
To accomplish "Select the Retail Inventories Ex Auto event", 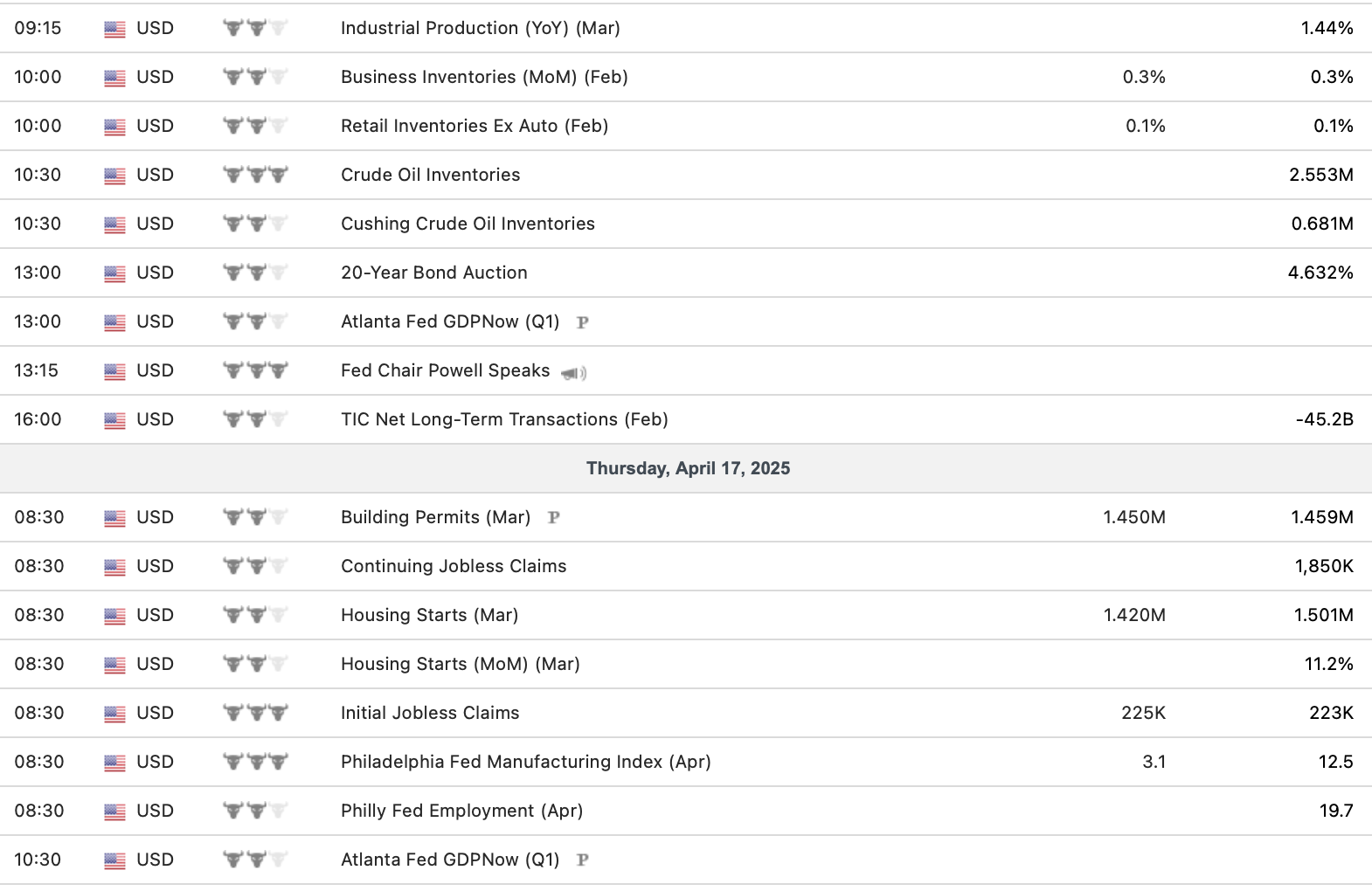I will tap(474, 126).
